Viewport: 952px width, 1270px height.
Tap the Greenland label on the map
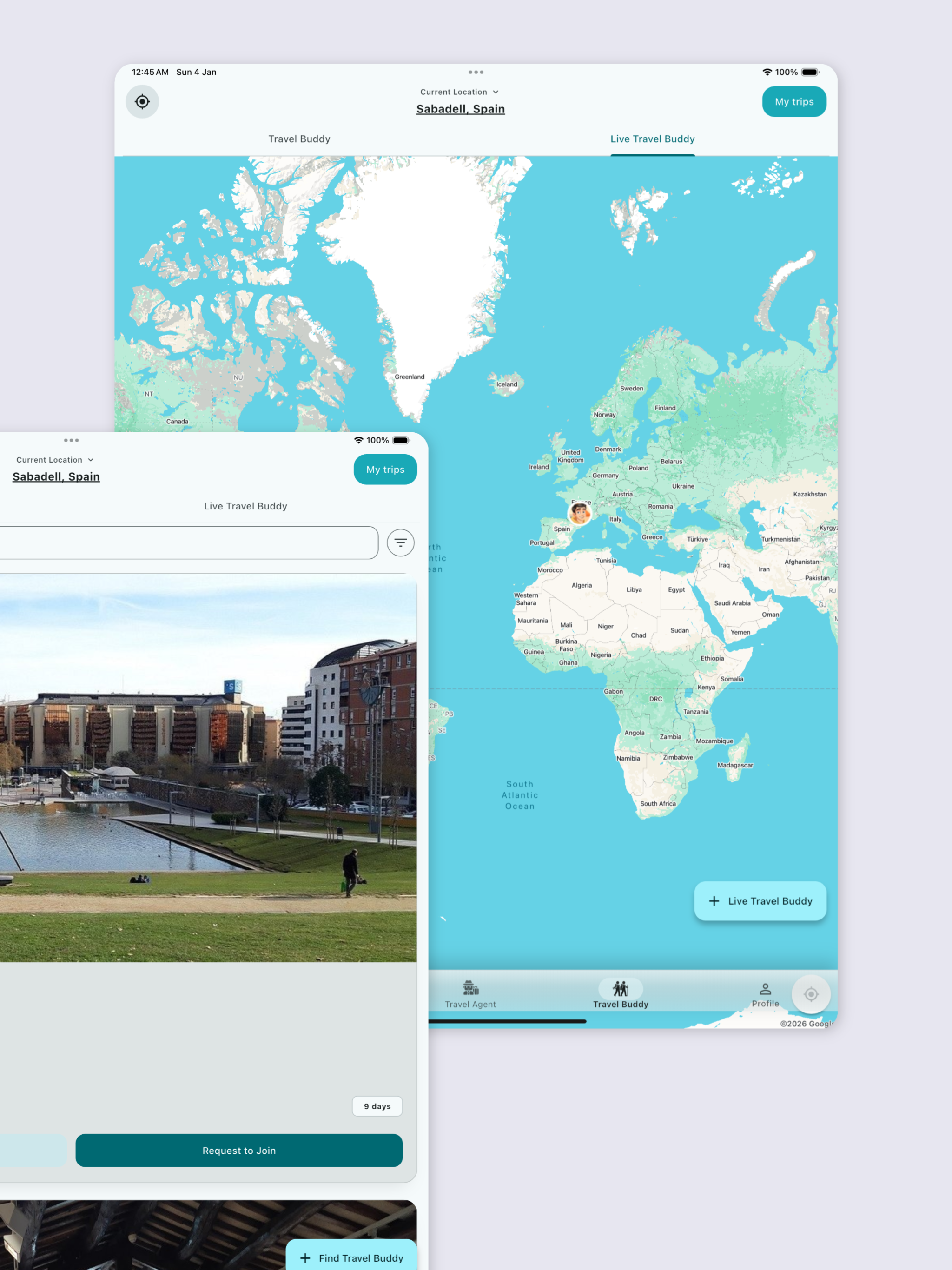[410, 377]
